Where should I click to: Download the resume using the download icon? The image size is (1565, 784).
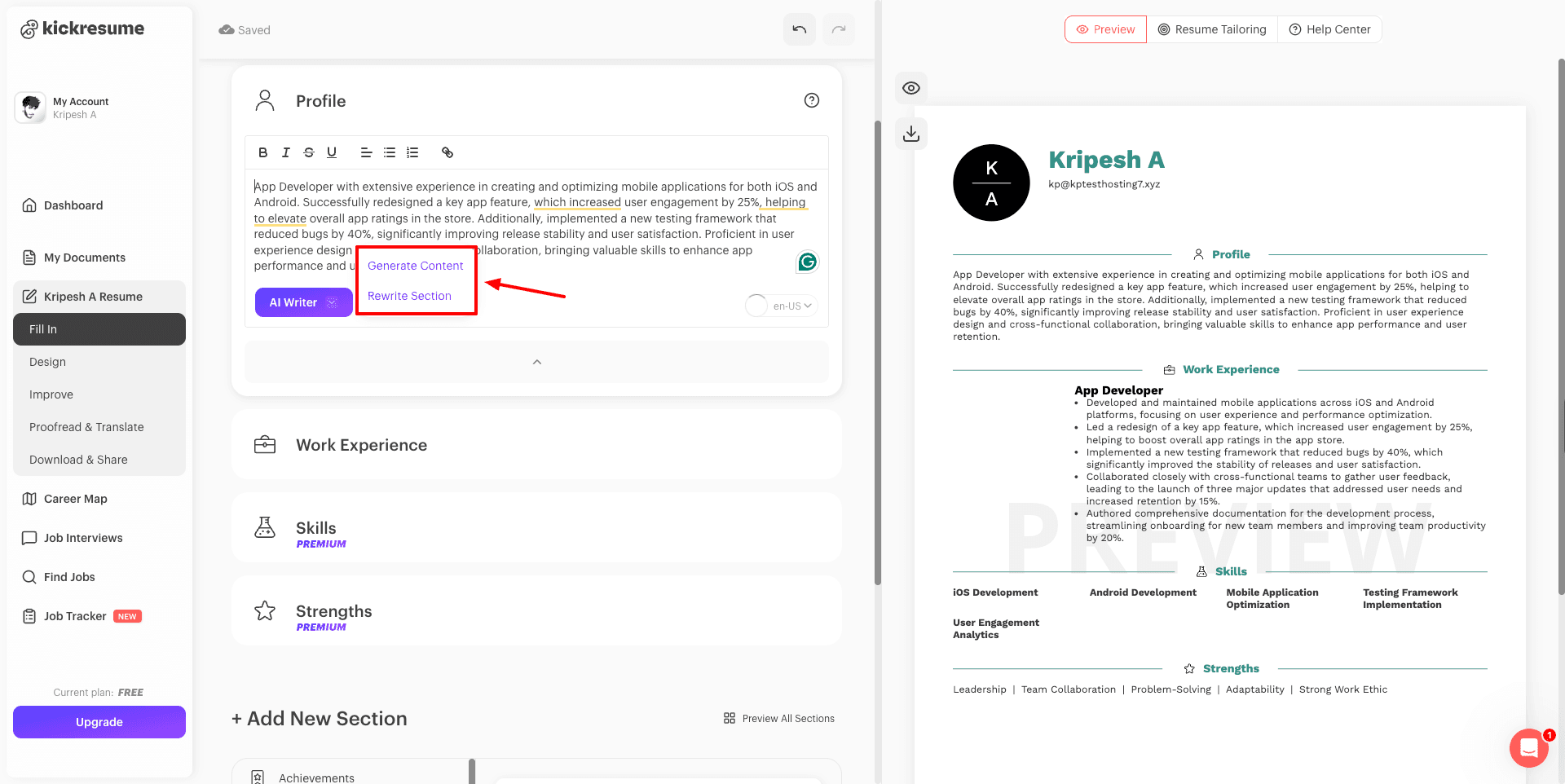(911, 133)
